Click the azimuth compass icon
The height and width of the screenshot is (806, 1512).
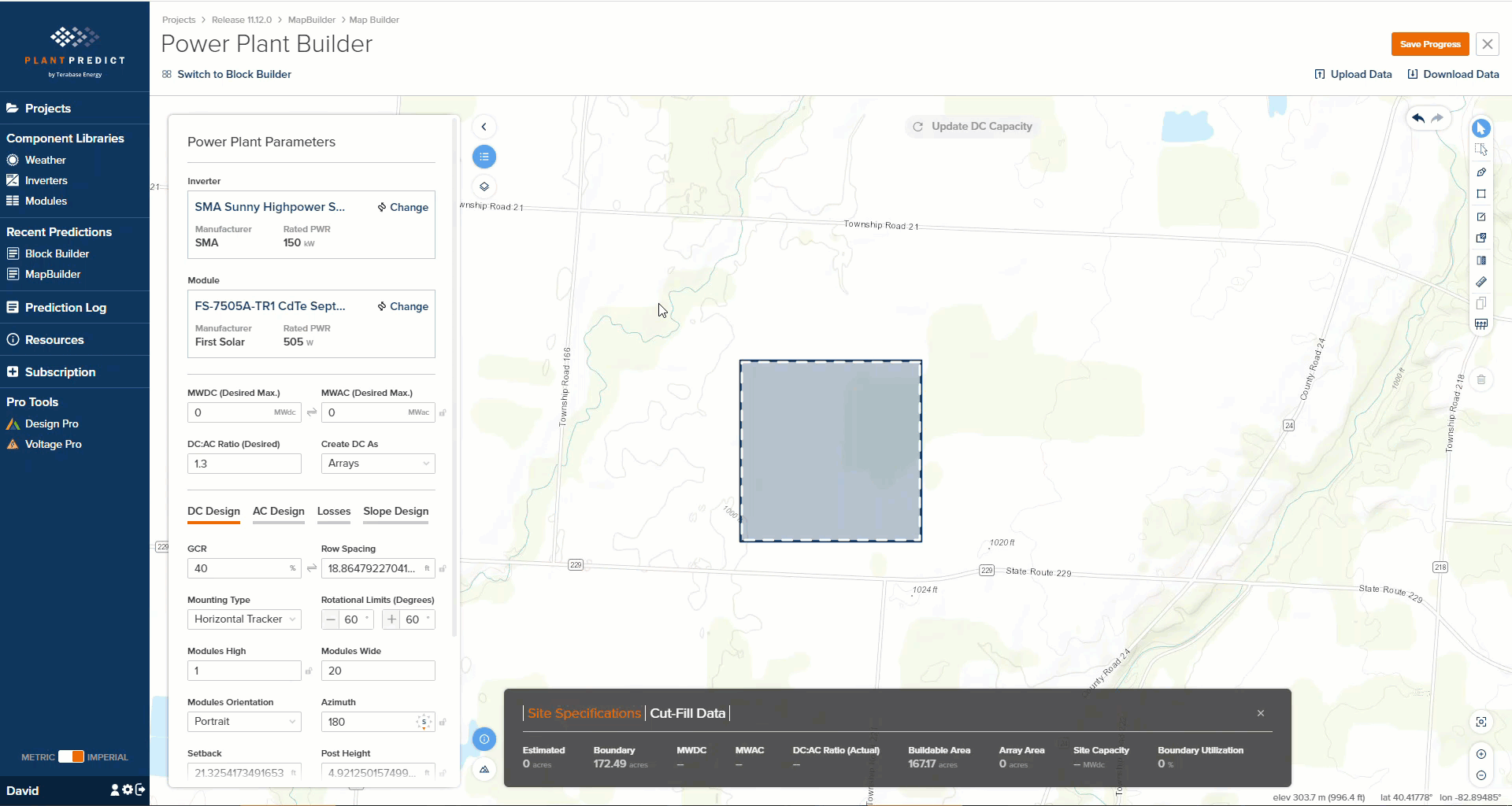pos(424,722)
